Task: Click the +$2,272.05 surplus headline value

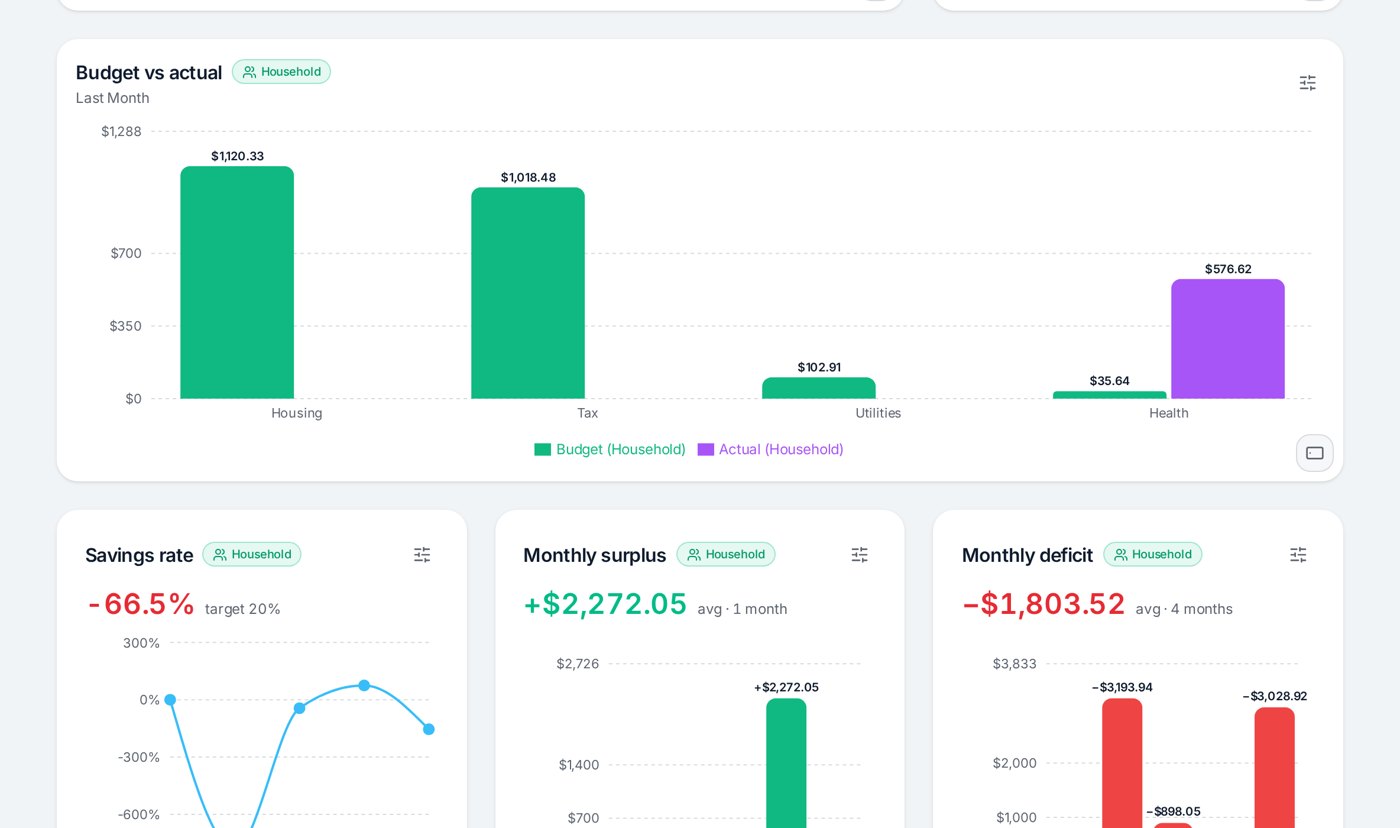Action: click(605, 604)
